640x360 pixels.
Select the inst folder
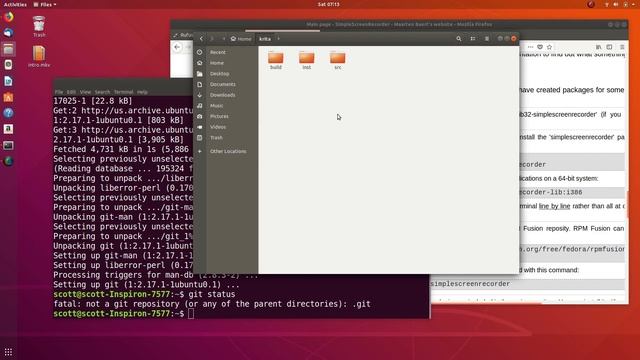tap(307, 60)
